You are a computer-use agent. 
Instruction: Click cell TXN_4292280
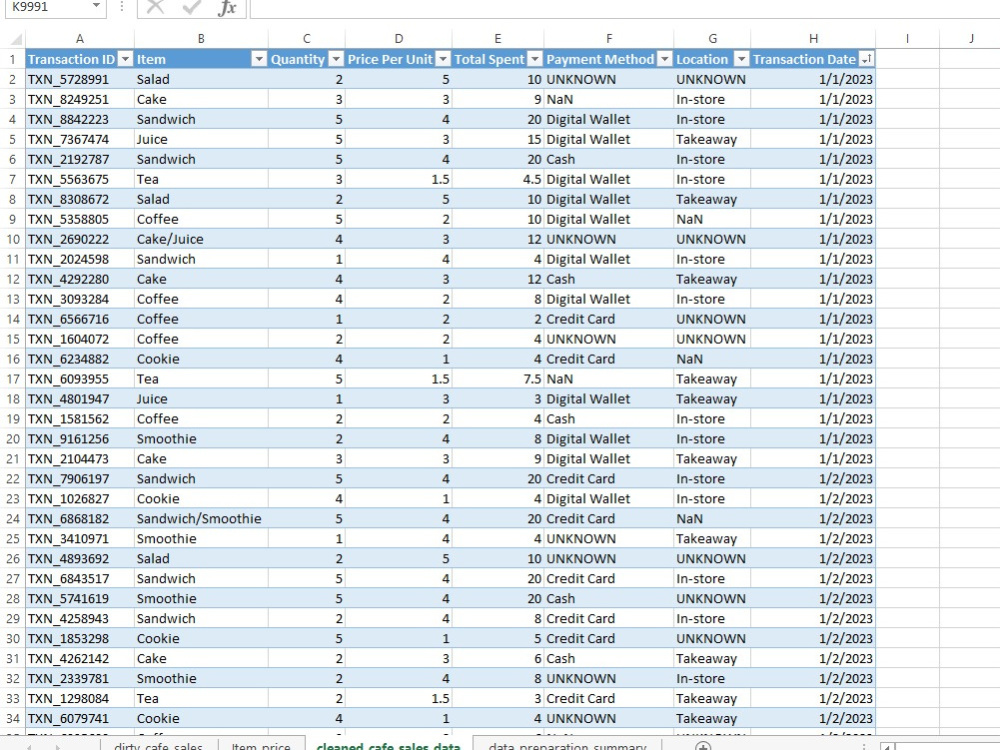click(80, 279)
